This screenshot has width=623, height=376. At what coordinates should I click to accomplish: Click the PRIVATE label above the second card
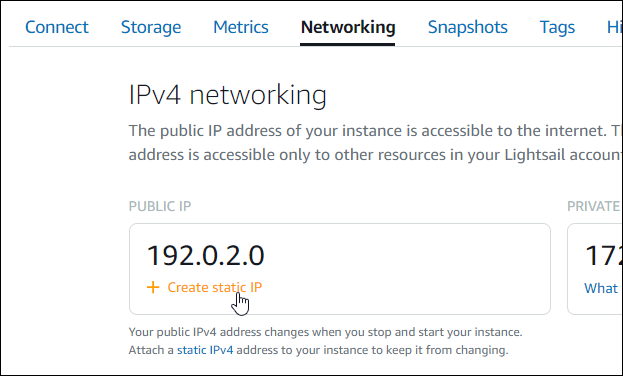(x=594, y=206)
